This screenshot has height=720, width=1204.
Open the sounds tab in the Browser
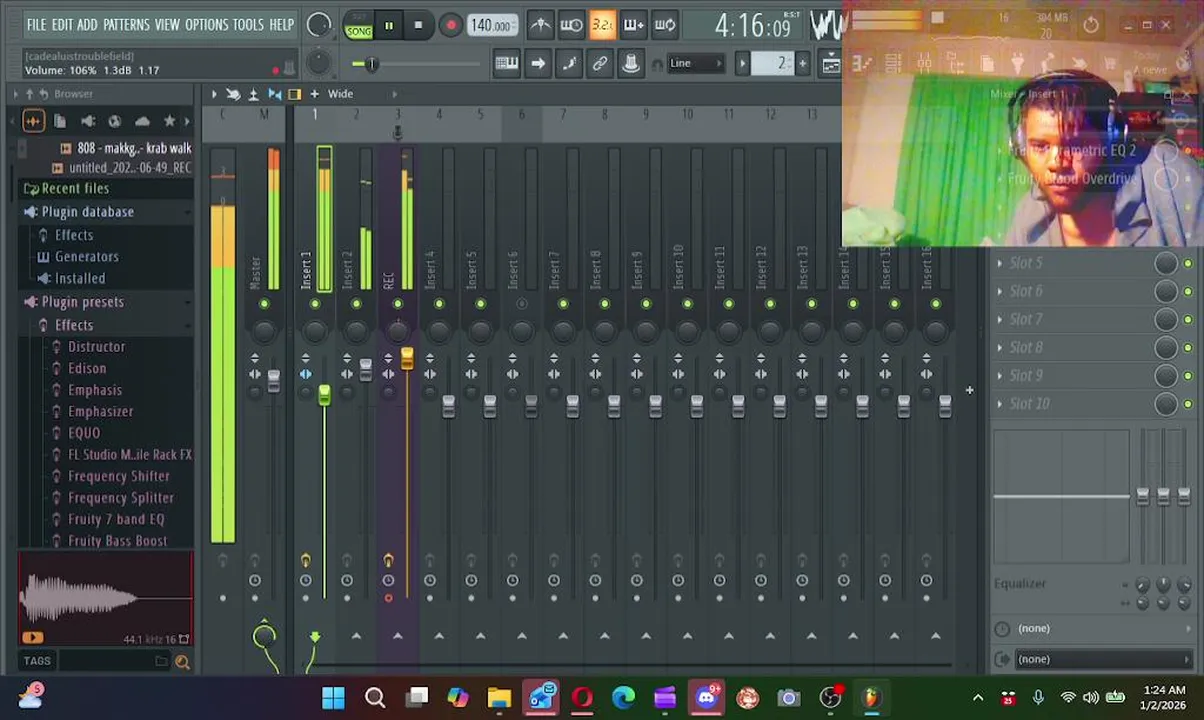tap(33, 121)
